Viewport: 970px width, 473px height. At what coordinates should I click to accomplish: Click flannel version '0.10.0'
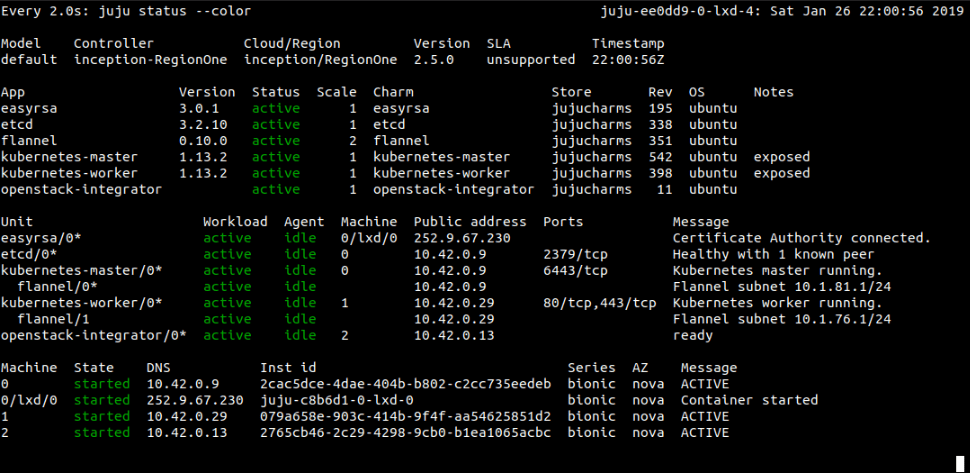coord(203,141)
